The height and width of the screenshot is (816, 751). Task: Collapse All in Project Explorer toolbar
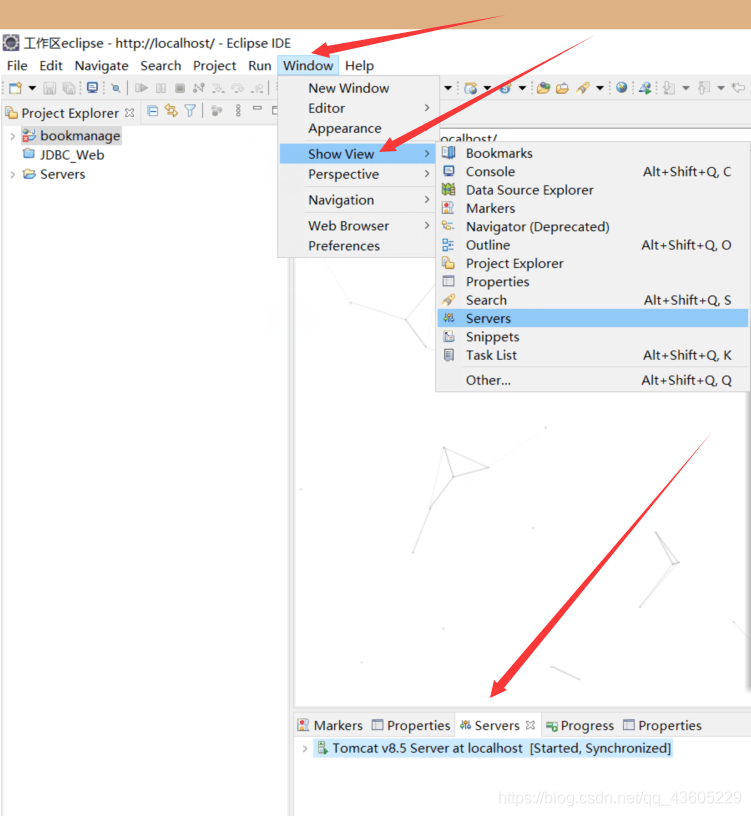click(x=152, y=110)
